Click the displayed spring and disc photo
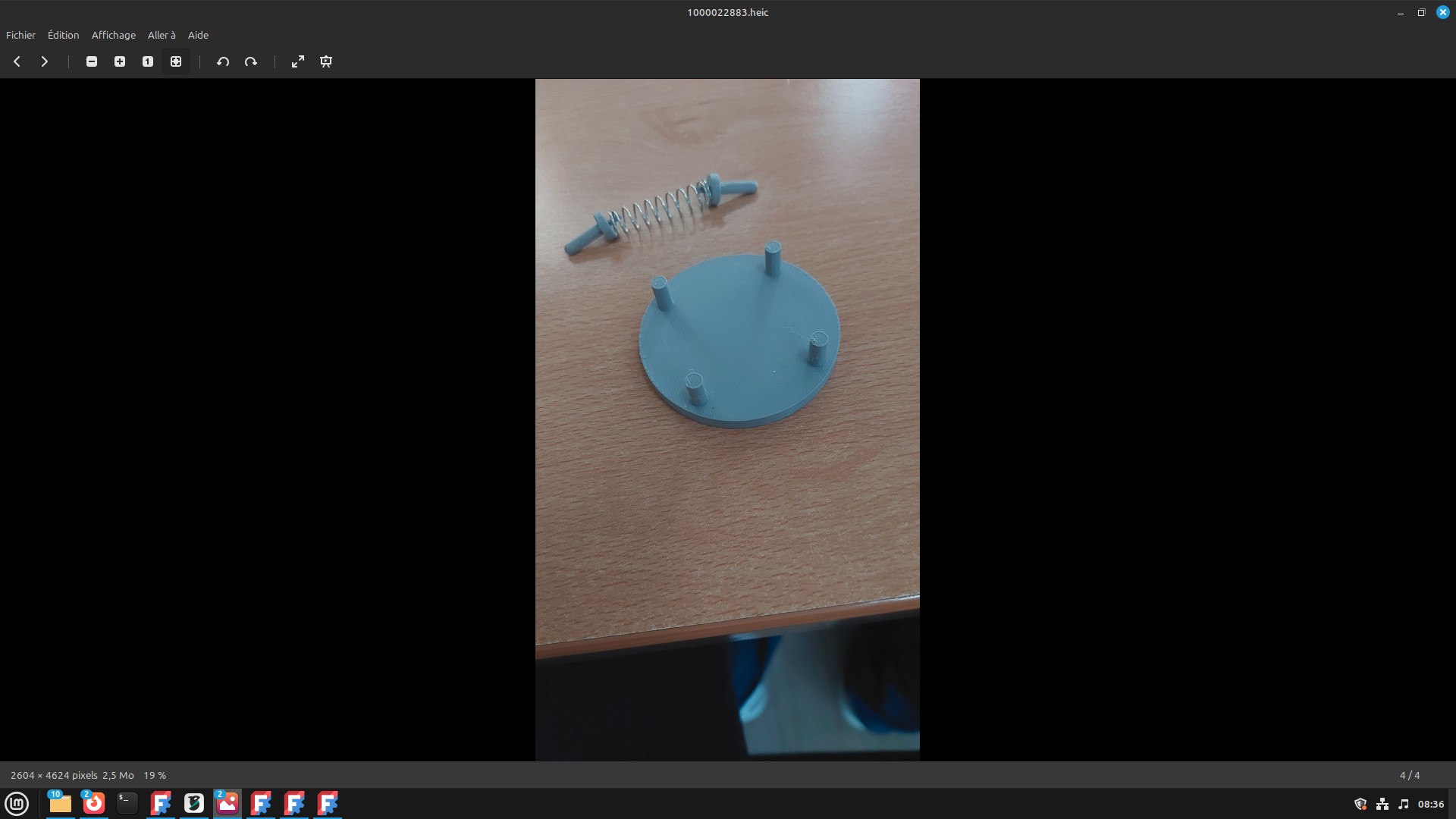 point(727,419)
